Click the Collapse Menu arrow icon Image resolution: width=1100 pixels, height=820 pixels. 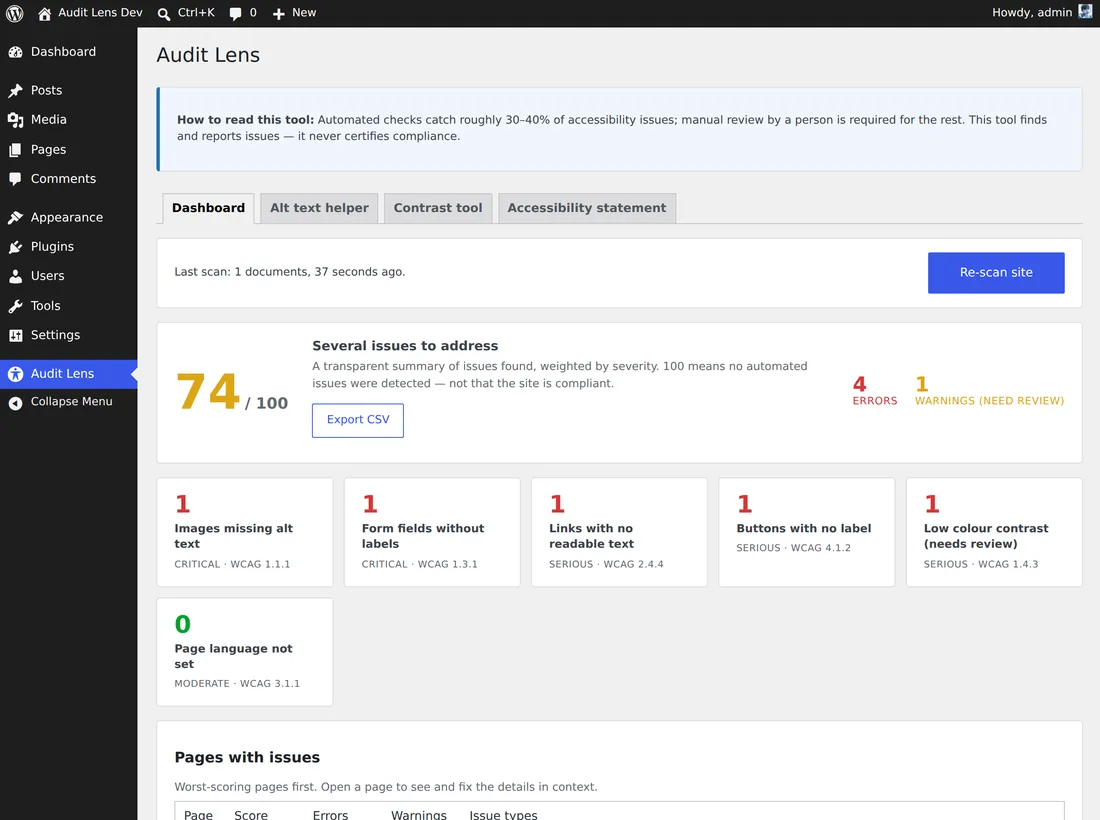[x=15, y=403]
